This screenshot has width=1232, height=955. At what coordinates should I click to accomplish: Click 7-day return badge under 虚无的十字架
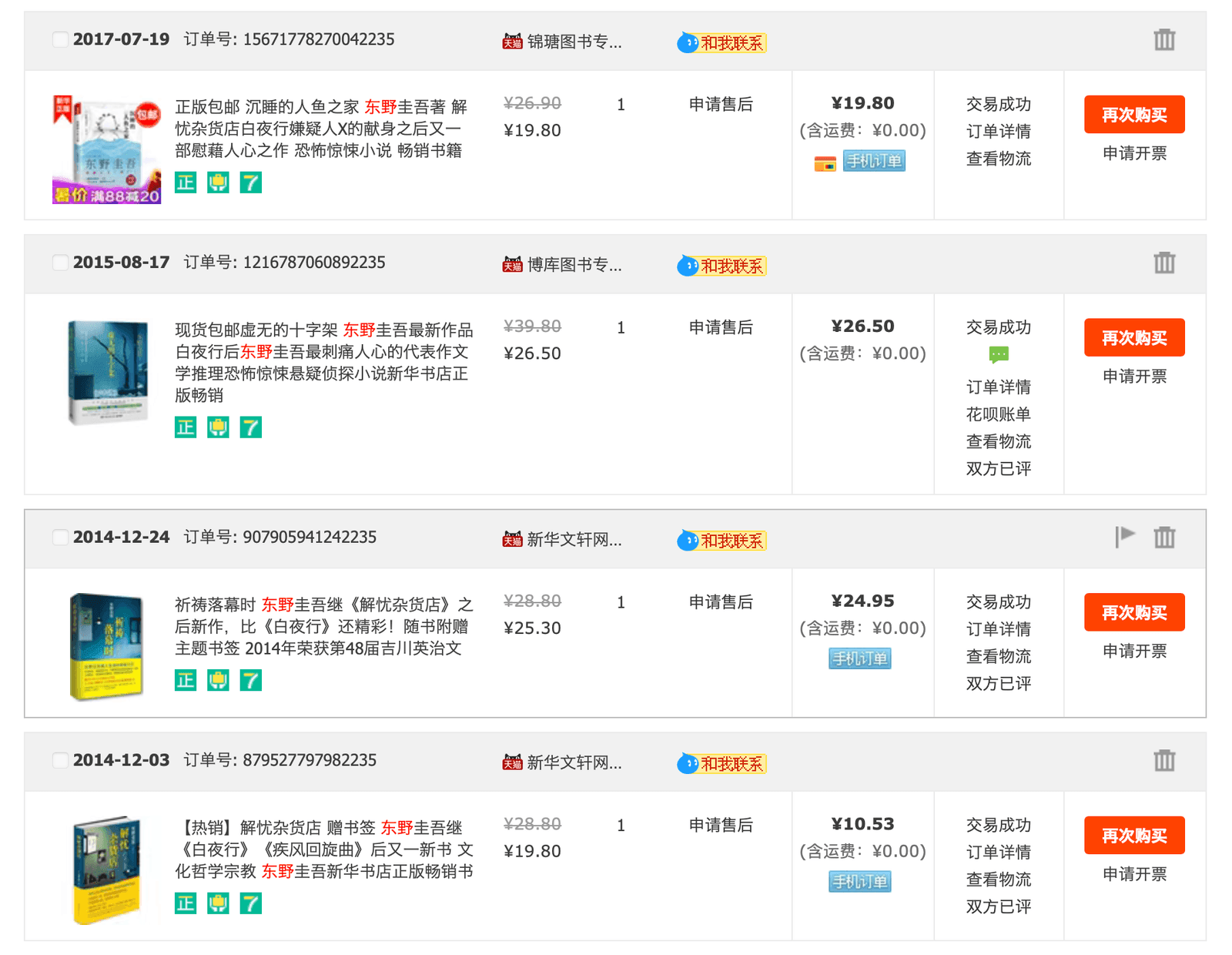[x=251, y=427]
